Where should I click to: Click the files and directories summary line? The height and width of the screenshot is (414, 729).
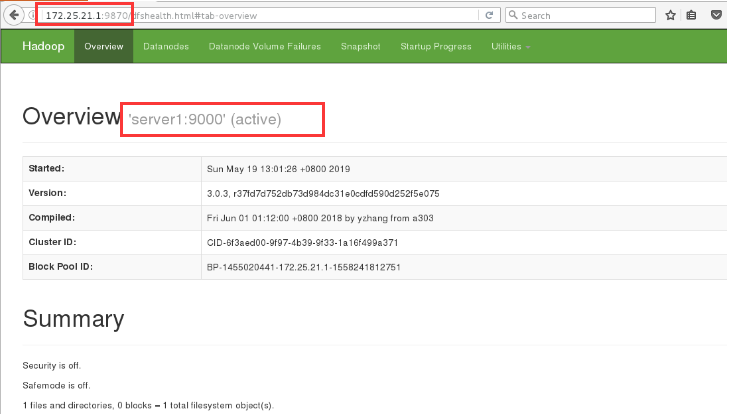148,406
